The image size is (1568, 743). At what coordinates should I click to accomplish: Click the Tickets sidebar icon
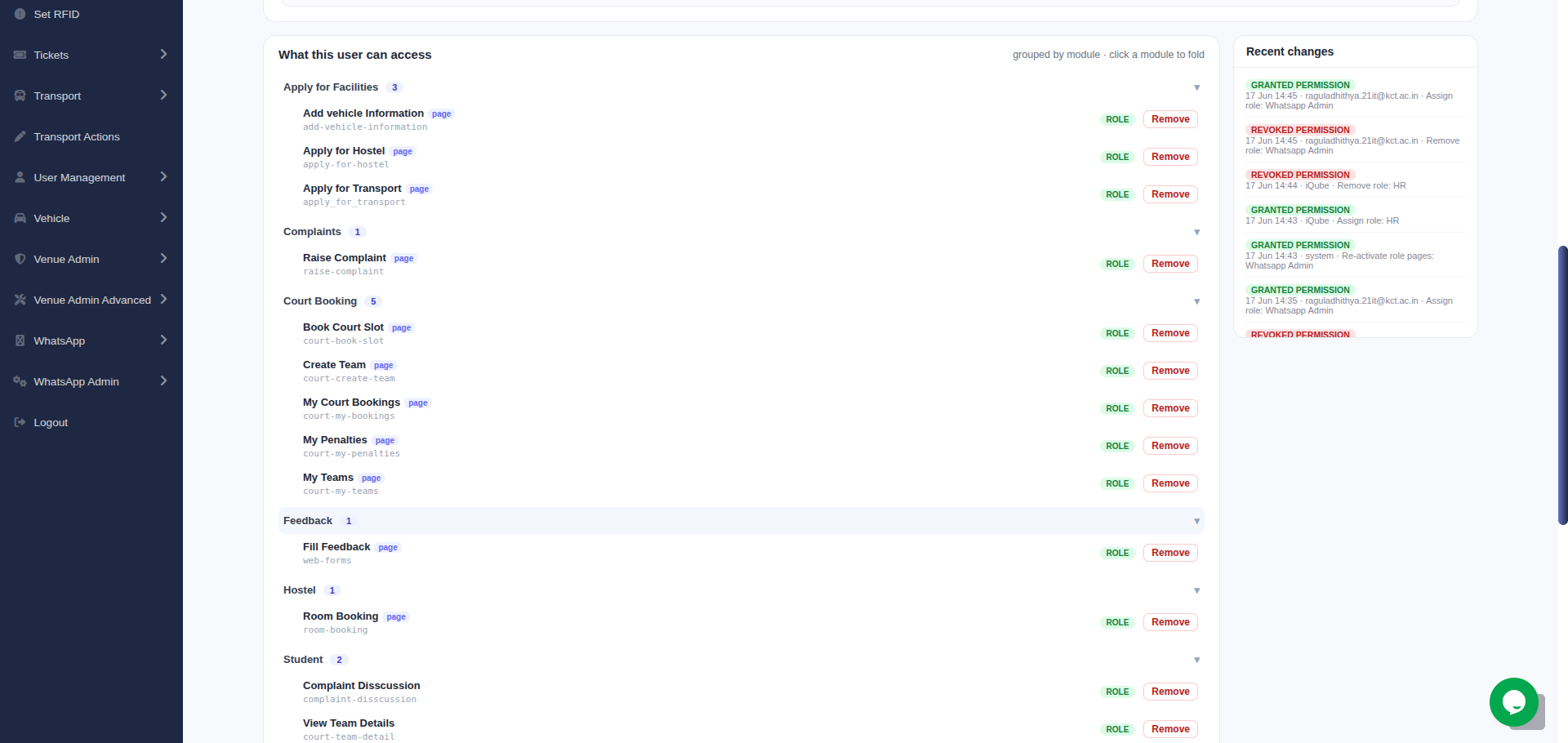coord(20,55)
